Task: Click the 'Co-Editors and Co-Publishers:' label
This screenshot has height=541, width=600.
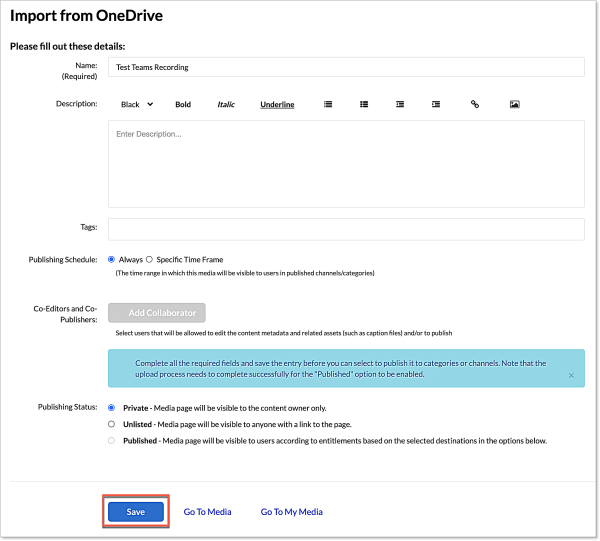Action: [65, 314]
